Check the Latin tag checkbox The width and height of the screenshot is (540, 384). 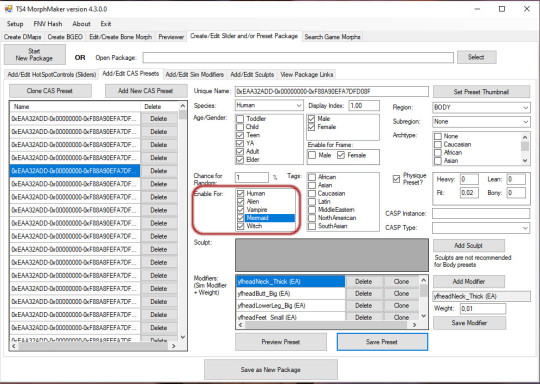[x=312, y=202]
